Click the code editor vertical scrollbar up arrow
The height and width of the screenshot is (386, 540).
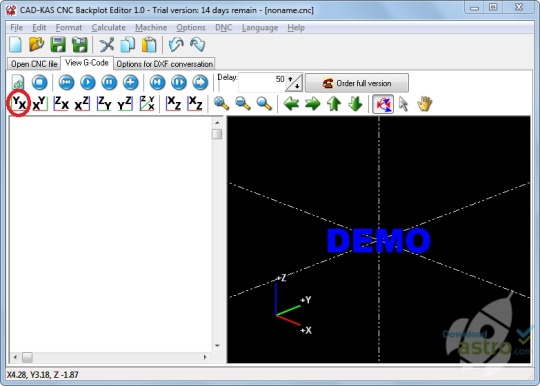pyautogui.click(x=217, y=123)
